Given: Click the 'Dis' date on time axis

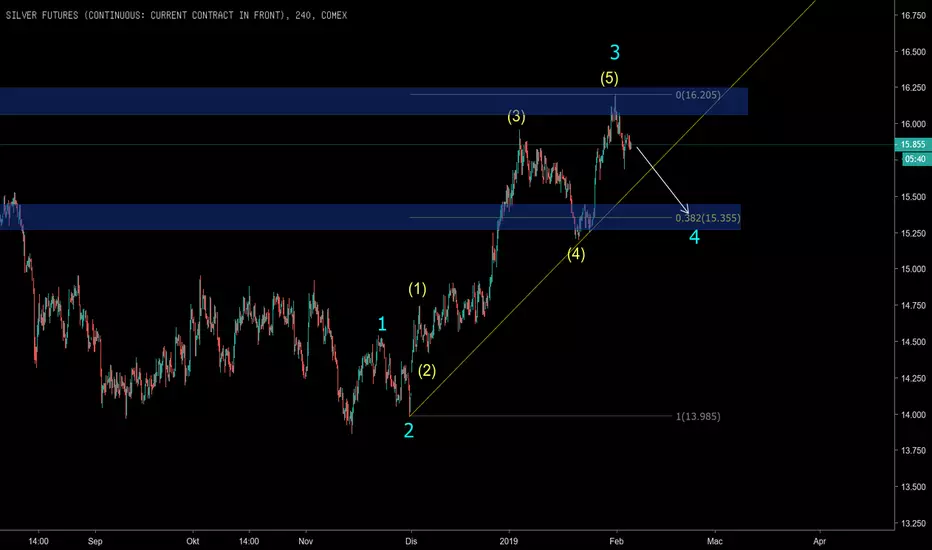Looking at the screenshot, I should click(x=411, y=541).
